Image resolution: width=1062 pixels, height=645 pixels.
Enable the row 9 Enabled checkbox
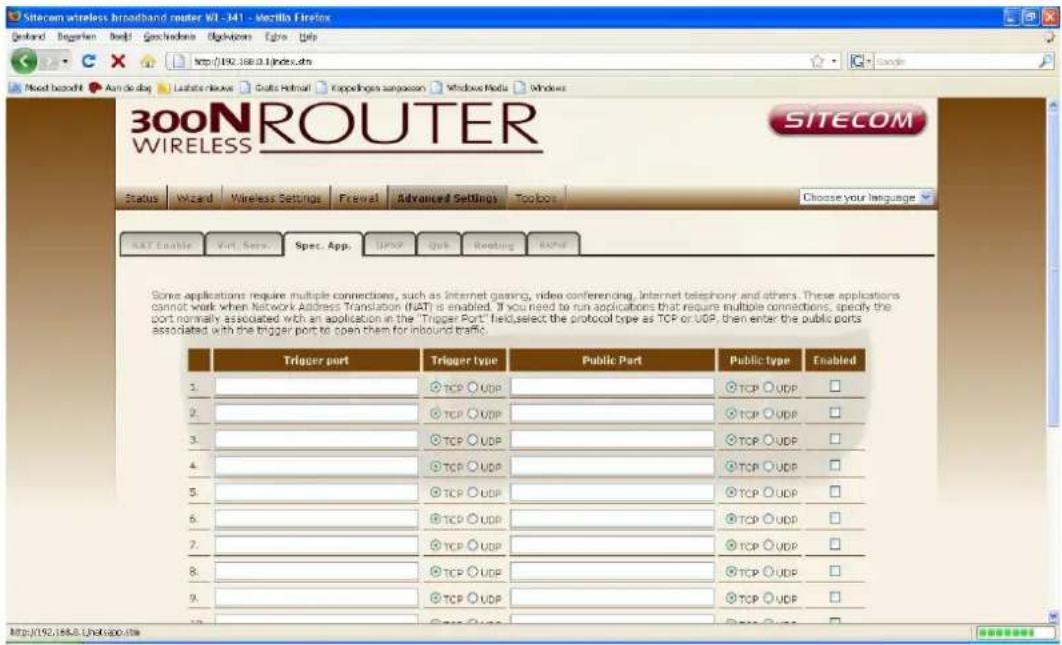[835, 597]
